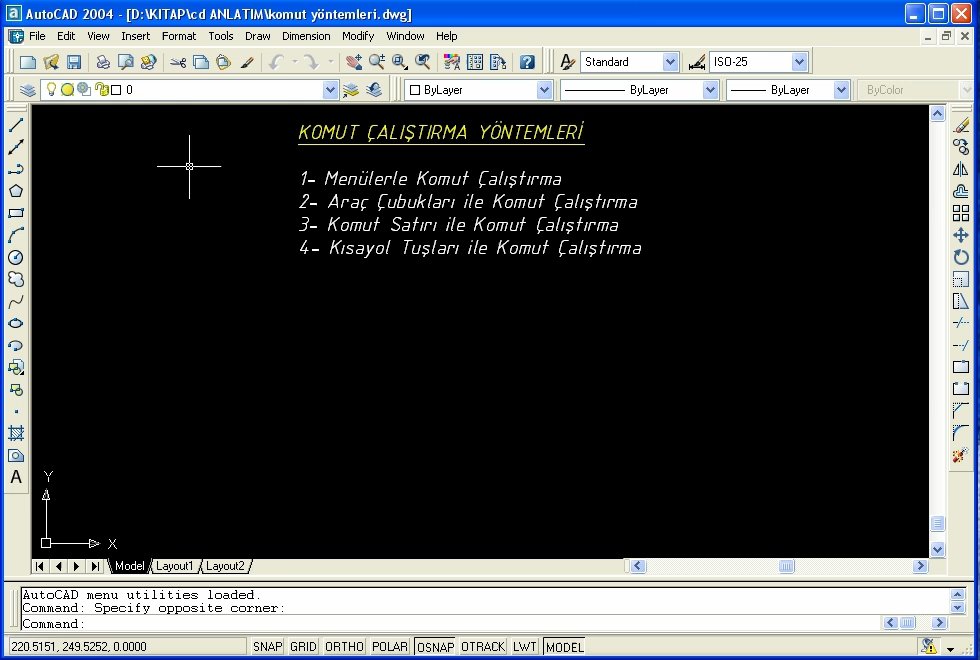
Task: Toggle OSNAP in status bar
Action: (435, 646)
